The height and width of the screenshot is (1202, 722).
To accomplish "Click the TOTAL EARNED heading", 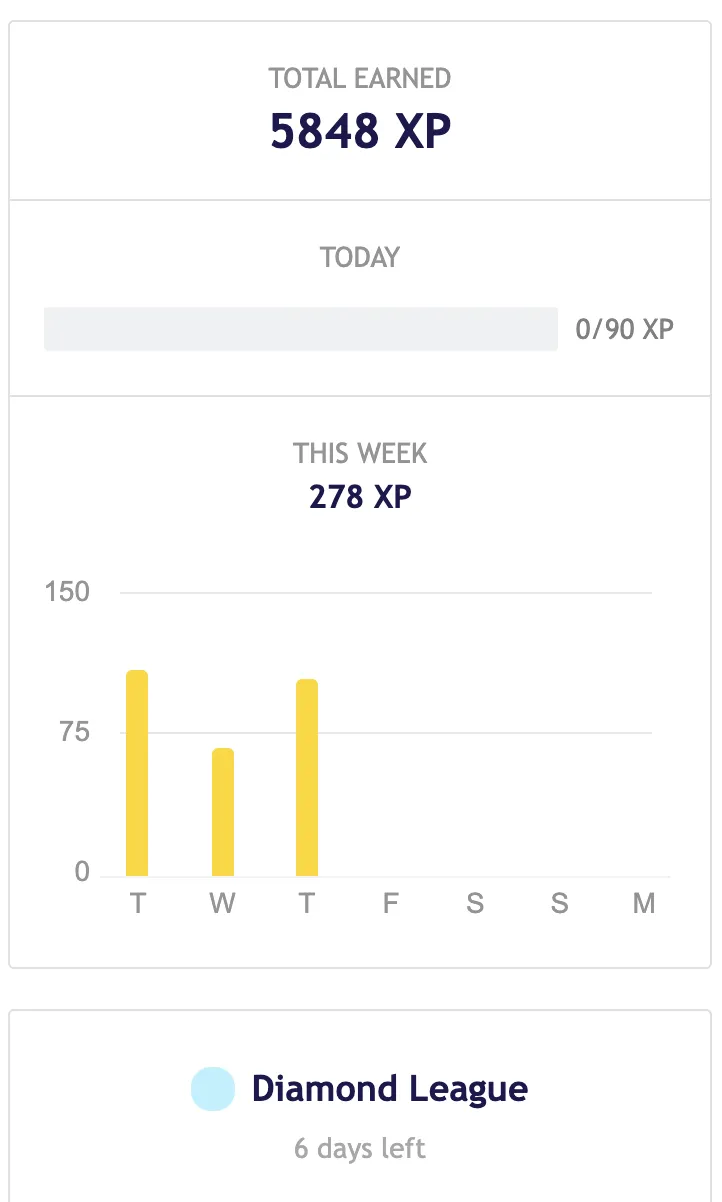I will pyautogui.click(x=360, y=78).
